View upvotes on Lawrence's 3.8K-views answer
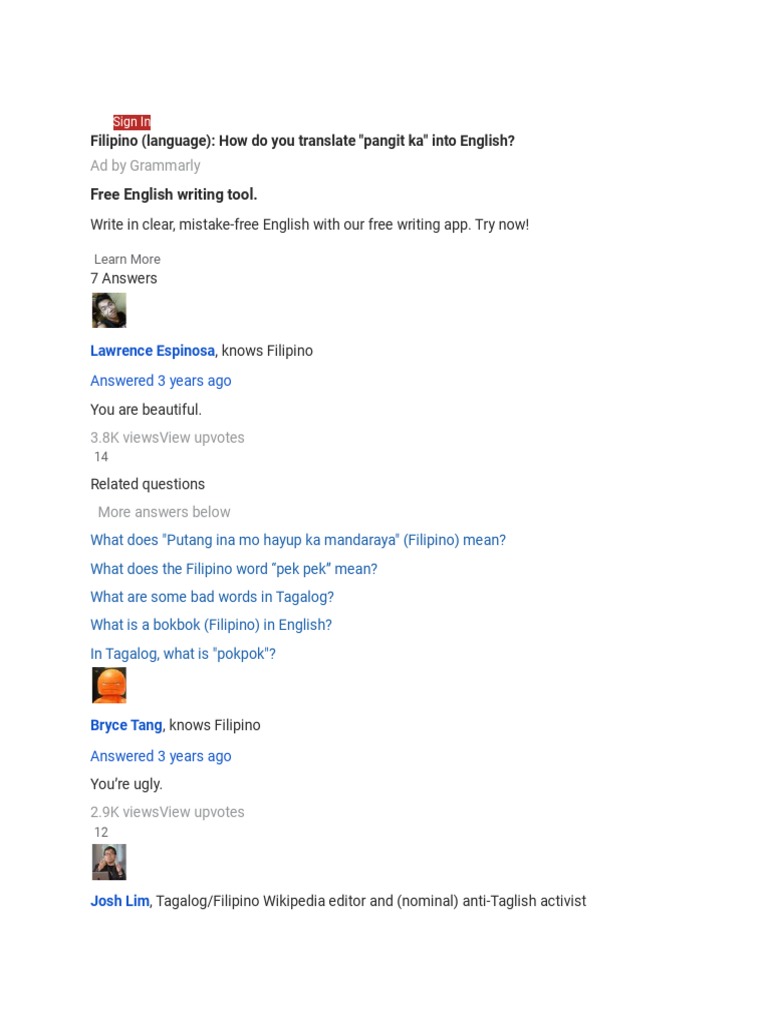768x1024 pixels. 202,438
